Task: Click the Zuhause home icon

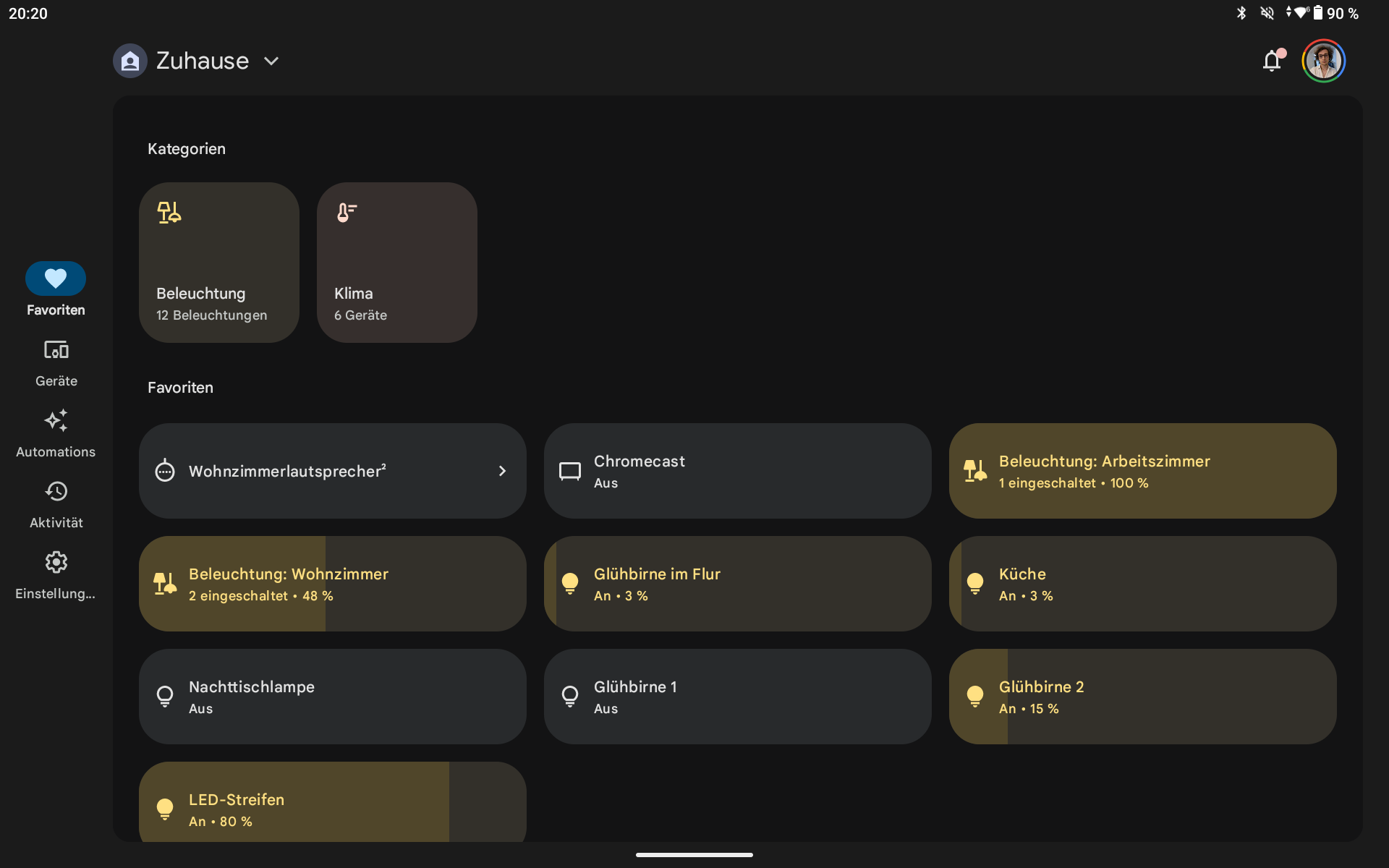Action: (130, 61)
